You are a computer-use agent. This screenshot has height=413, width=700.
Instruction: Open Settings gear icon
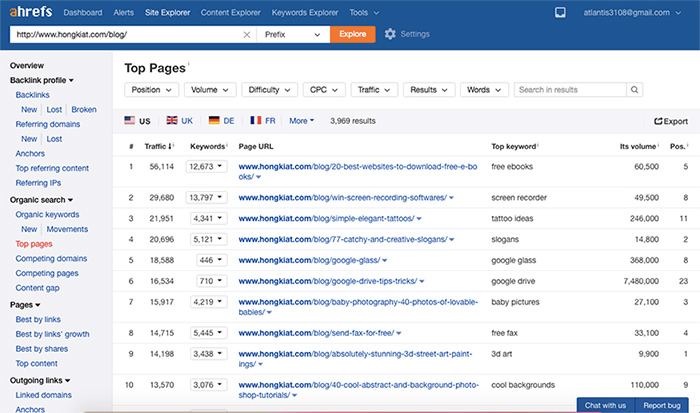[390, 34]
